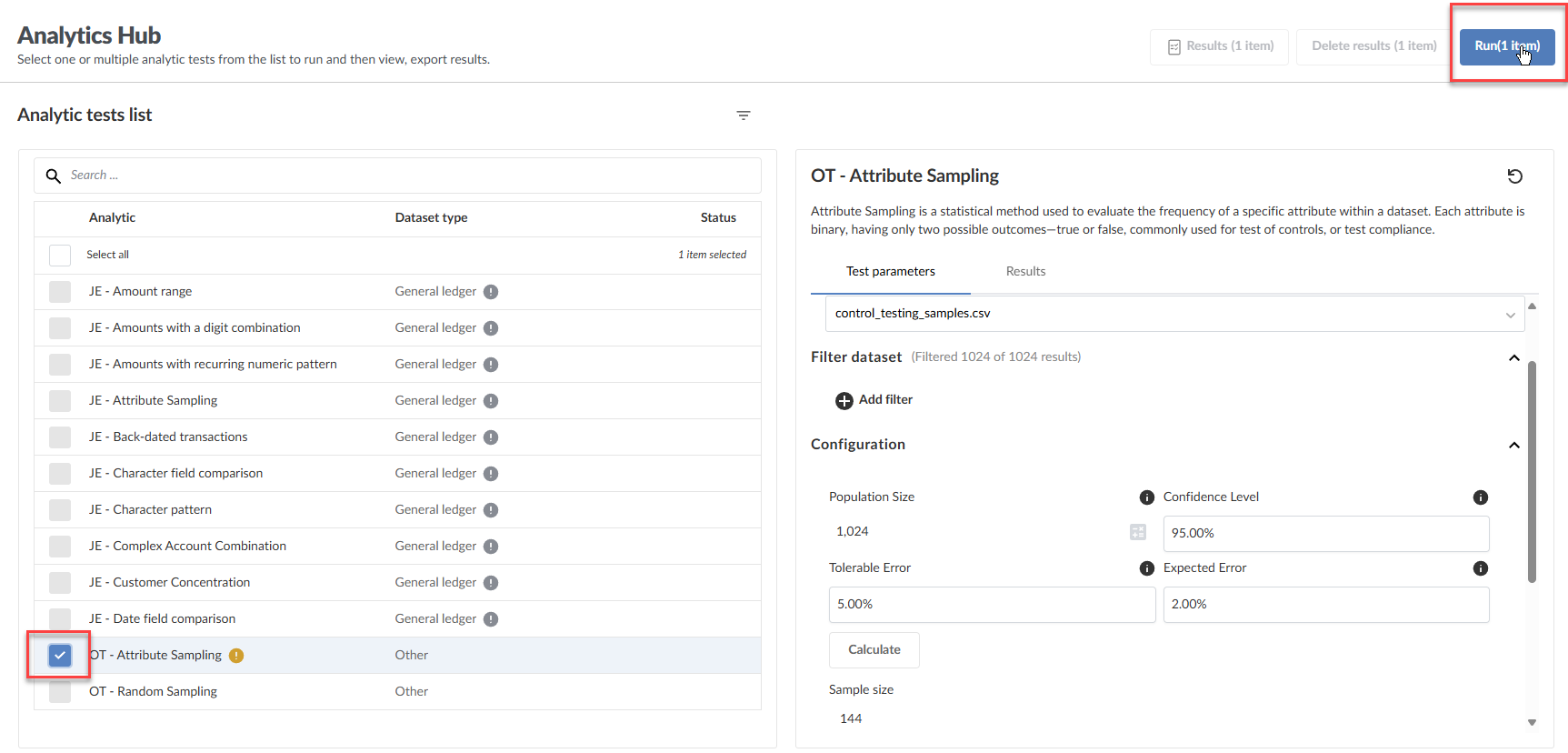The image size is (1568, 753).
Task: Select the JE - Date field comparison row
Action: [397, 619]
